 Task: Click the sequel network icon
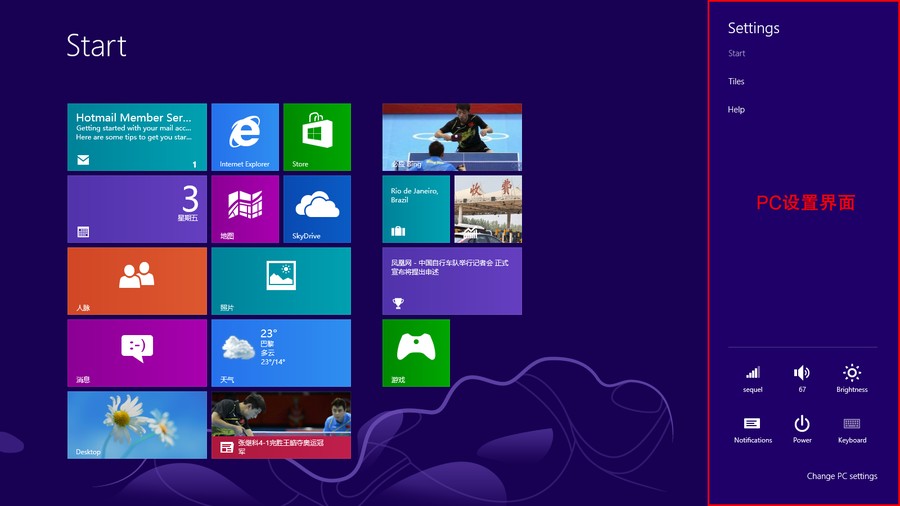point(753,378)
